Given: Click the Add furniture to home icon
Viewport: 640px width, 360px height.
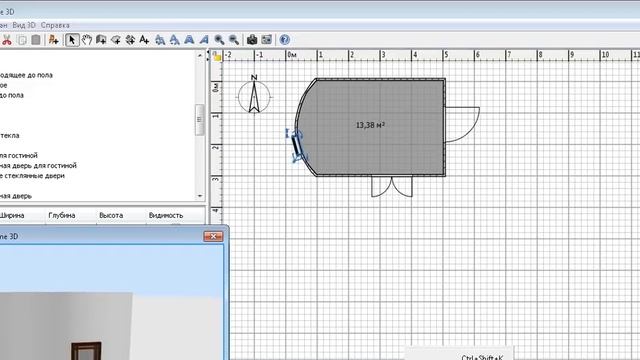Looking at the screenshot, I should [x=53, y=40].
